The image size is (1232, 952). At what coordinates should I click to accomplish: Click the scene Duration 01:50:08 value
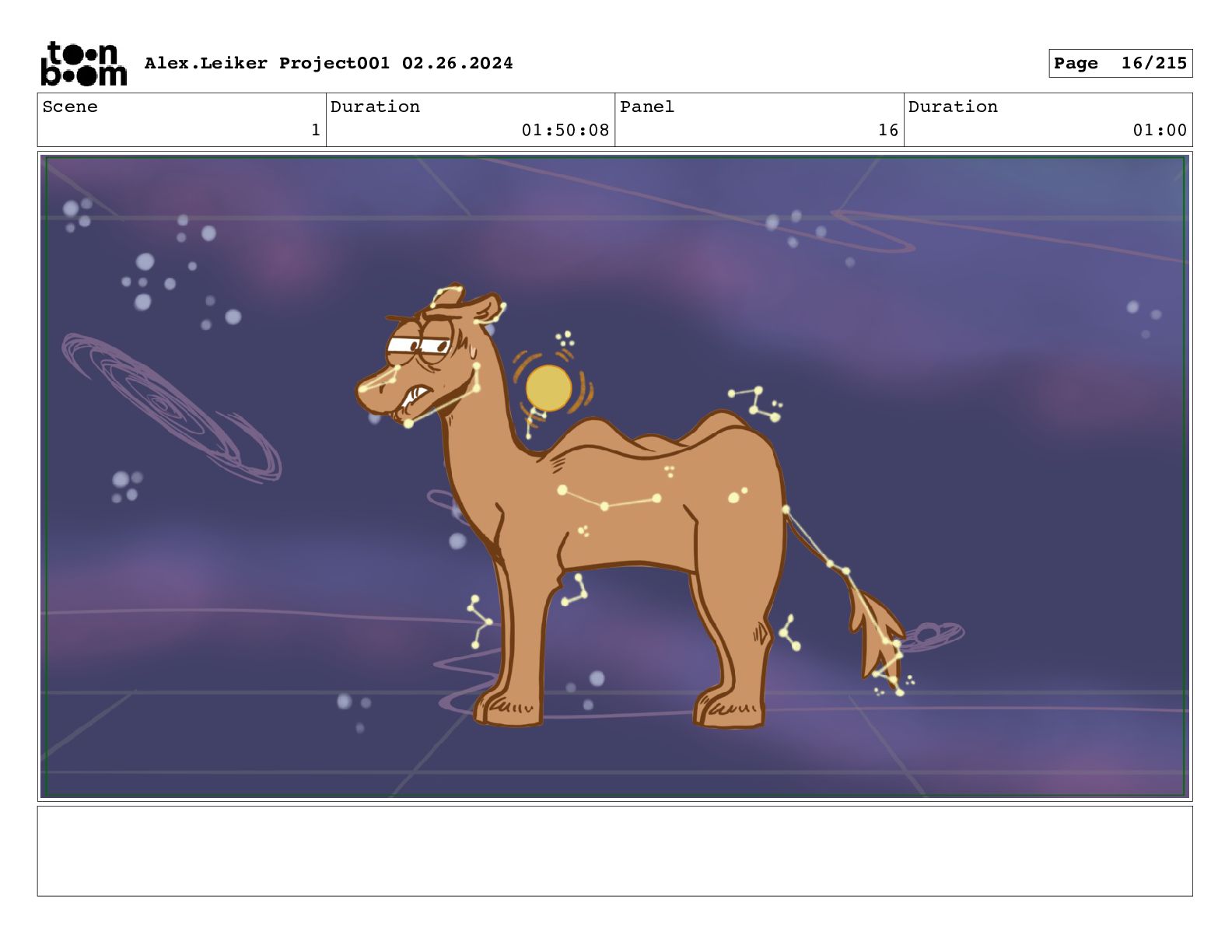click(x=565, y=131)
